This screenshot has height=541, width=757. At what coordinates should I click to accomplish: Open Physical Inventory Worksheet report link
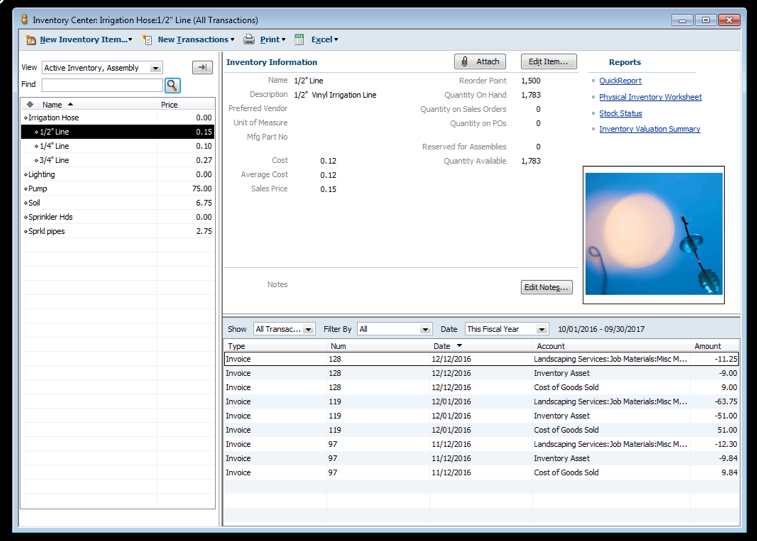650,97
